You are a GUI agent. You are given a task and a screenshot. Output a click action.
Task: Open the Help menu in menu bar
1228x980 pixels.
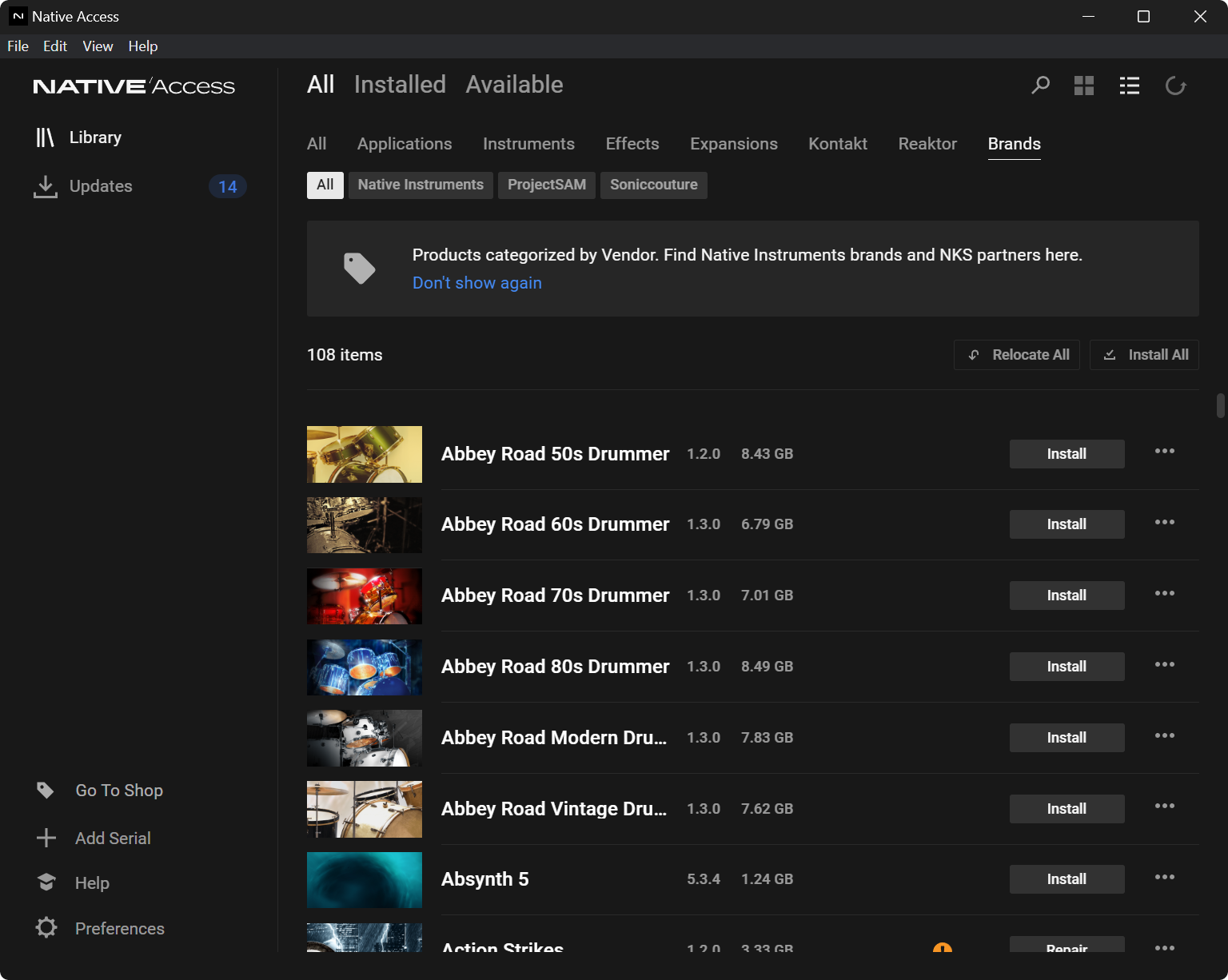143,46
